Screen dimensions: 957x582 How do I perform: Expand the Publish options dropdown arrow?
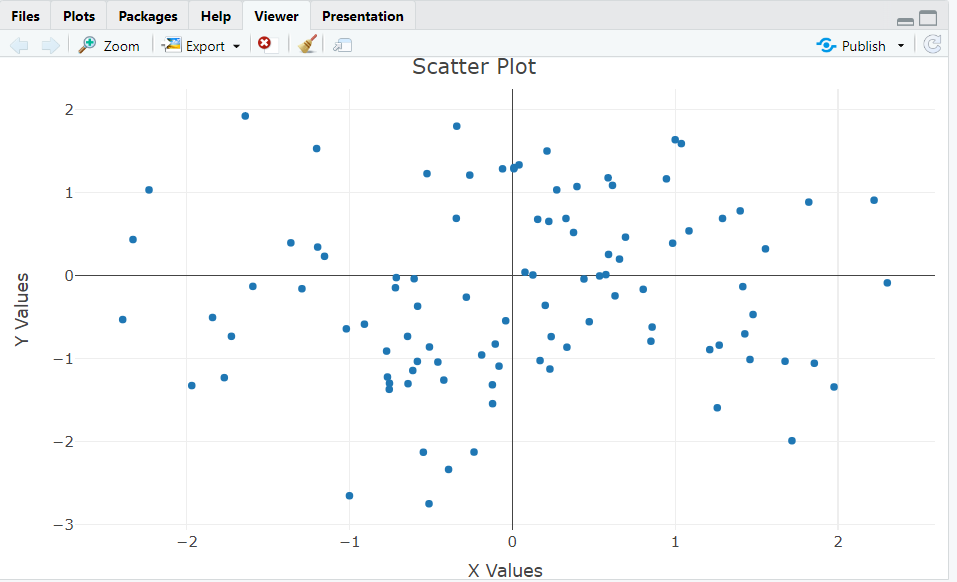pos(900,45)
